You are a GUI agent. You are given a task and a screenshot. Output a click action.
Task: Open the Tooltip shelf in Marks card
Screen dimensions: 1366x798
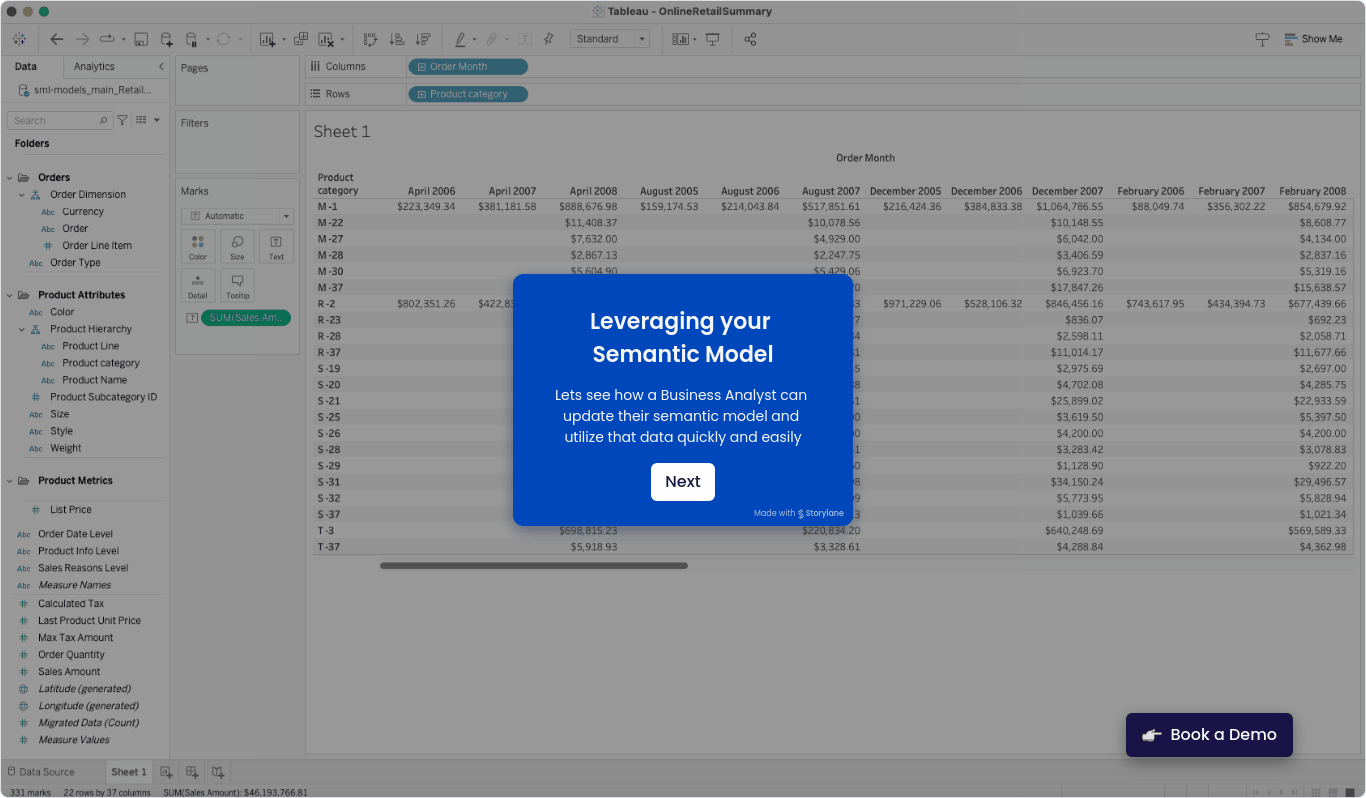pos(237,285)
